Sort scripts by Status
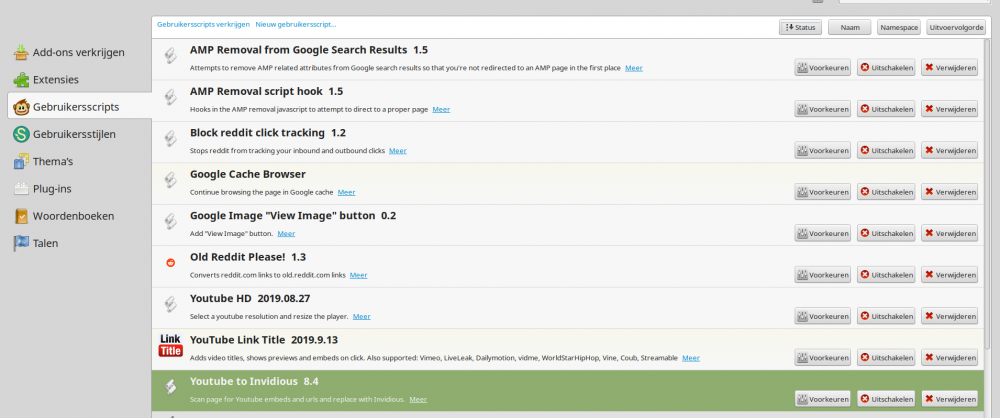The image size is (1000, 418). [800, 27]
